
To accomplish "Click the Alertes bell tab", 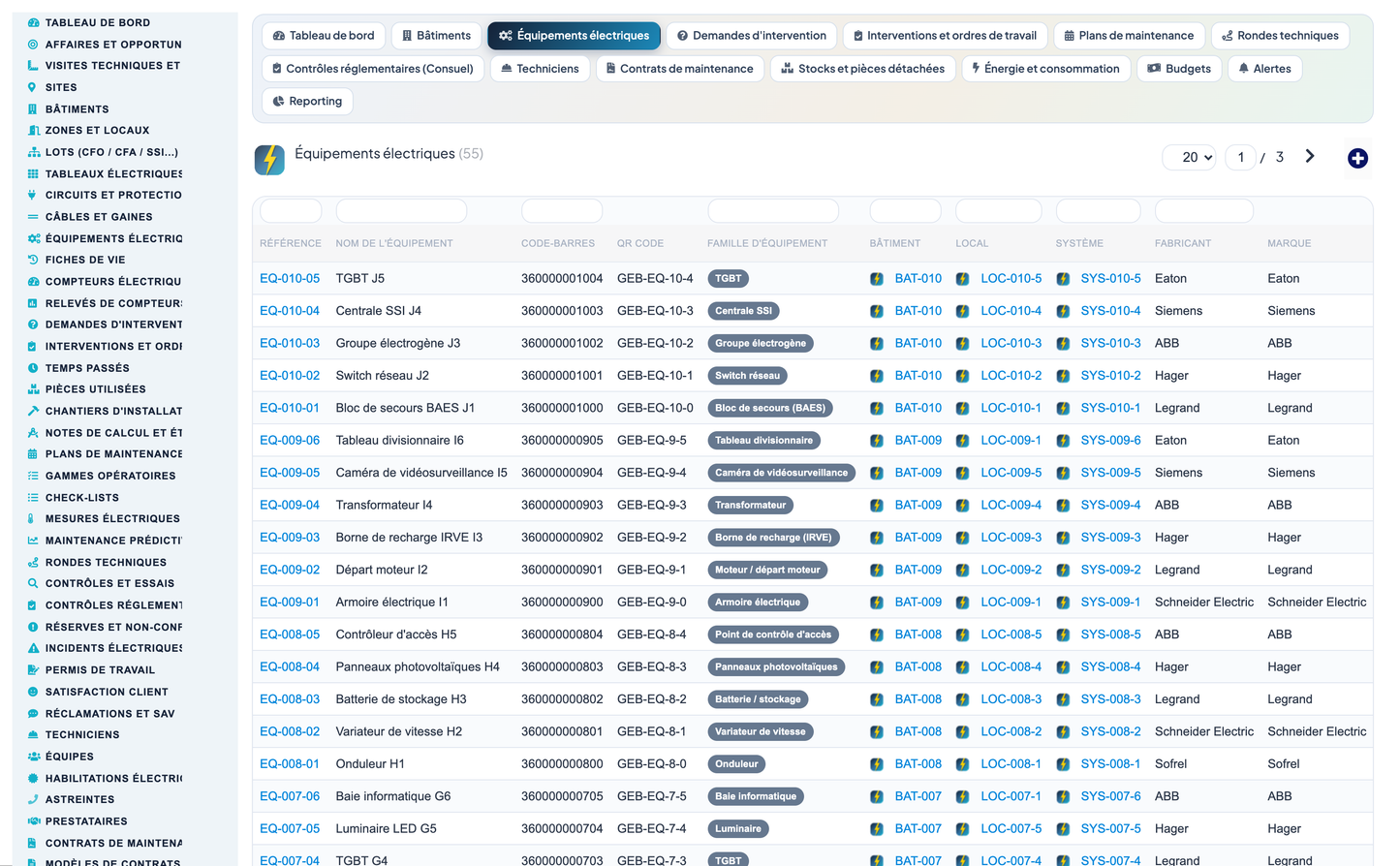I will coord(1264,69).
